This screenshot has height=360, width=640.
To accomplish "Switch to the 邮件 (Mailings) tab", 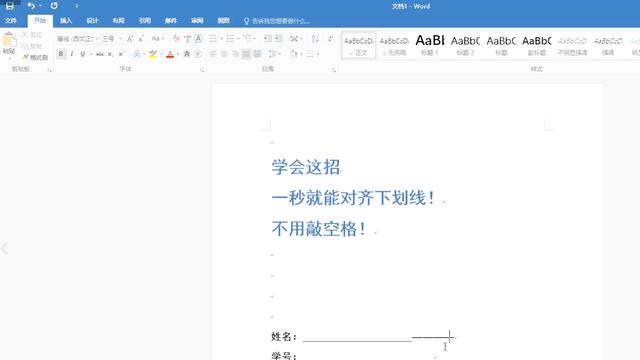I will point(171,20).
